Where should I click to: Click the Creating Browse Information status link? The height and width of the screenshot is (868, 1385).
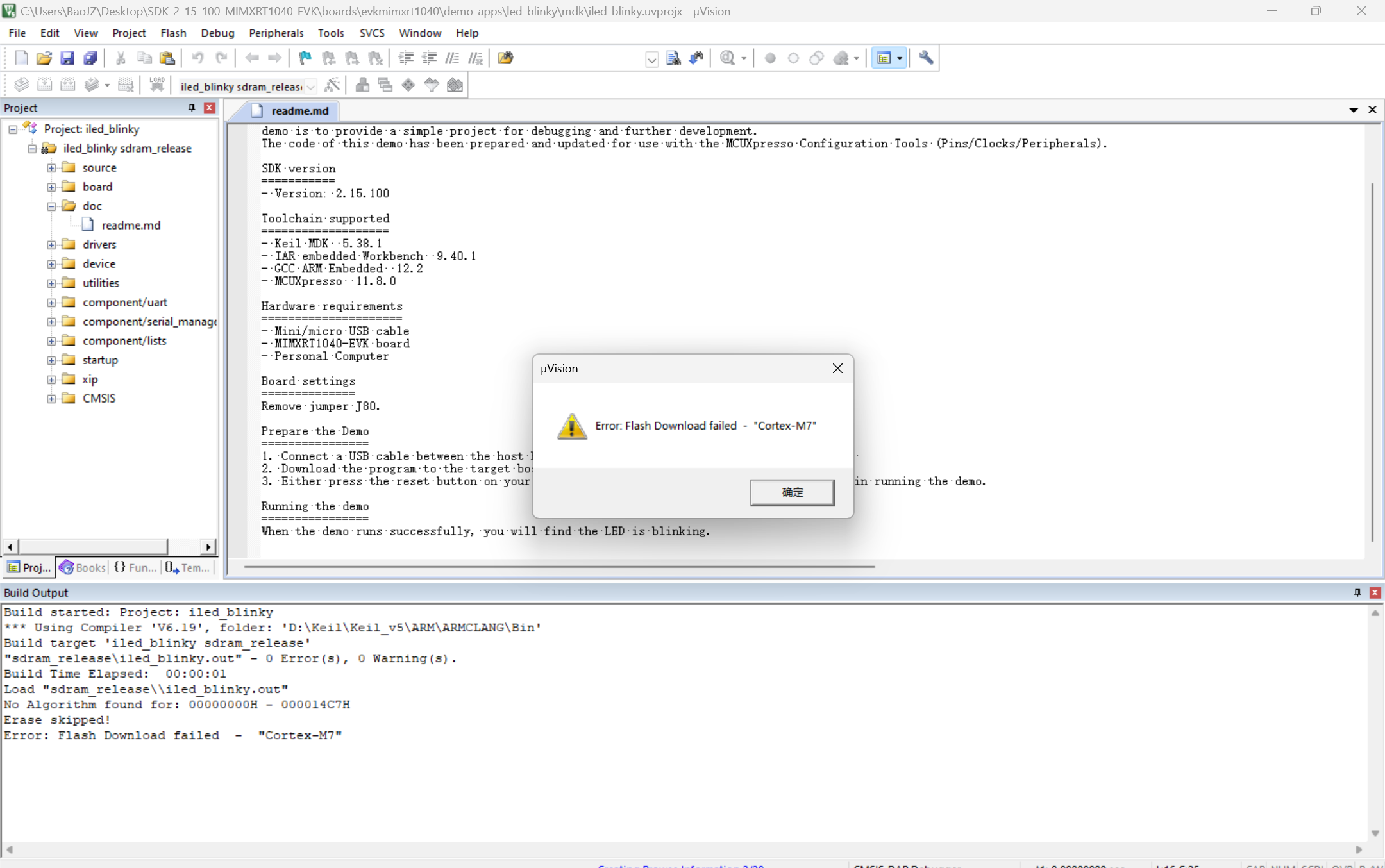(680, 865)
